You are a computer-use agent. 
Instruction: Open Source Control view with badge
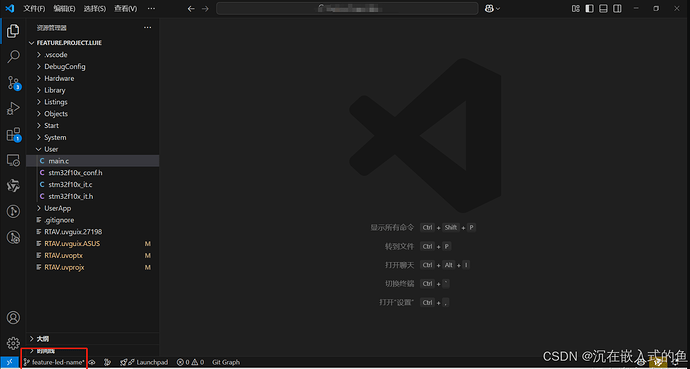coord(14,83)
